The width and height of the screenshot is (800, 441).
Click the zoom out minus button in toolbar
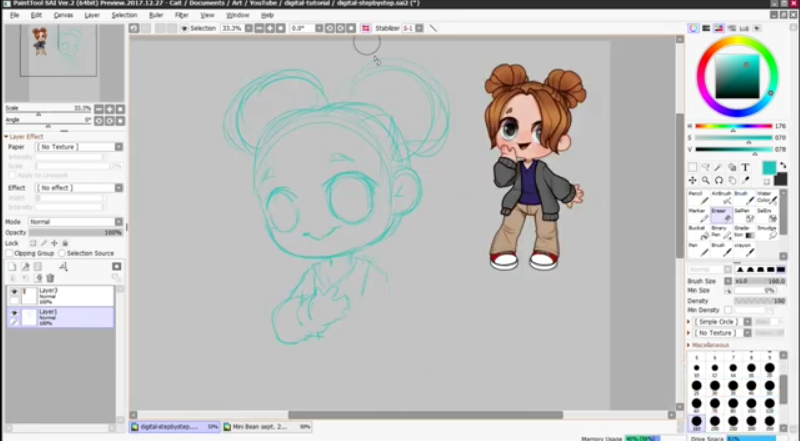click(x=259, y=29)
